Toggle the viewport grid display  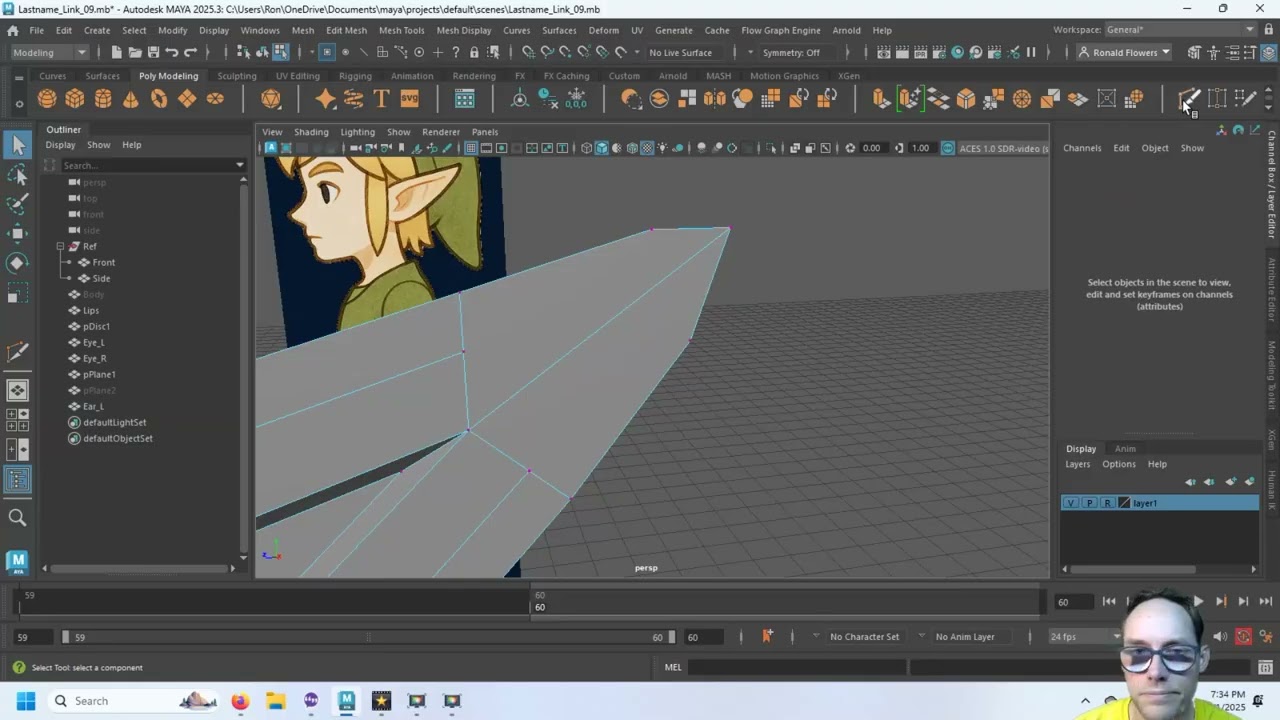coord(470,148)
